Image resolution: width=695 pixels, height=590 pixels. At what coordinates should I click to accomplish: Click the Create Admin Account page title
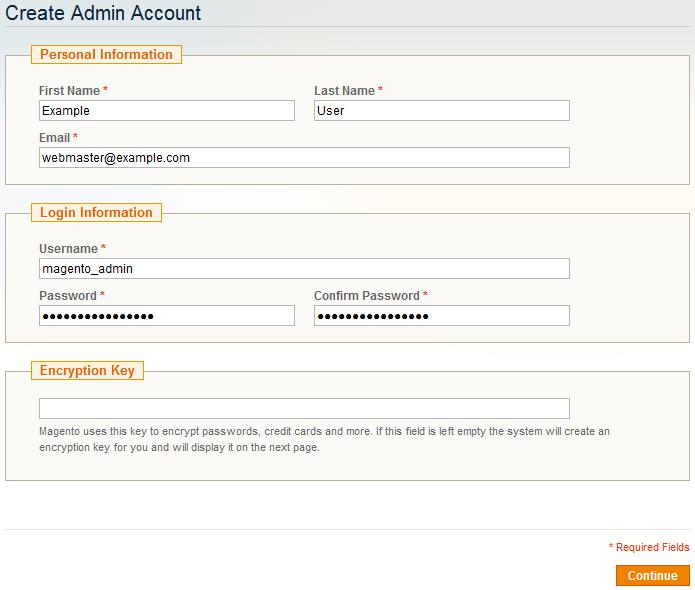tap(103, 14)
